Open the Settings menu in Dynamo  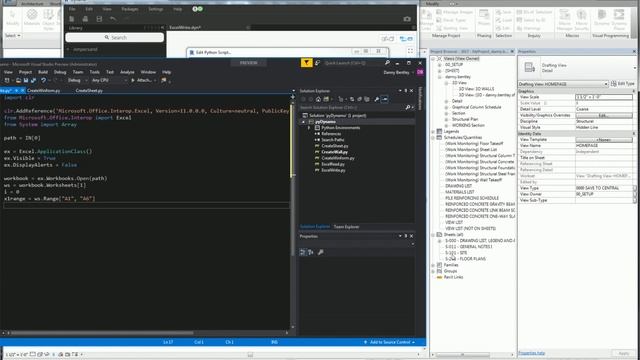tap(155, 9)
